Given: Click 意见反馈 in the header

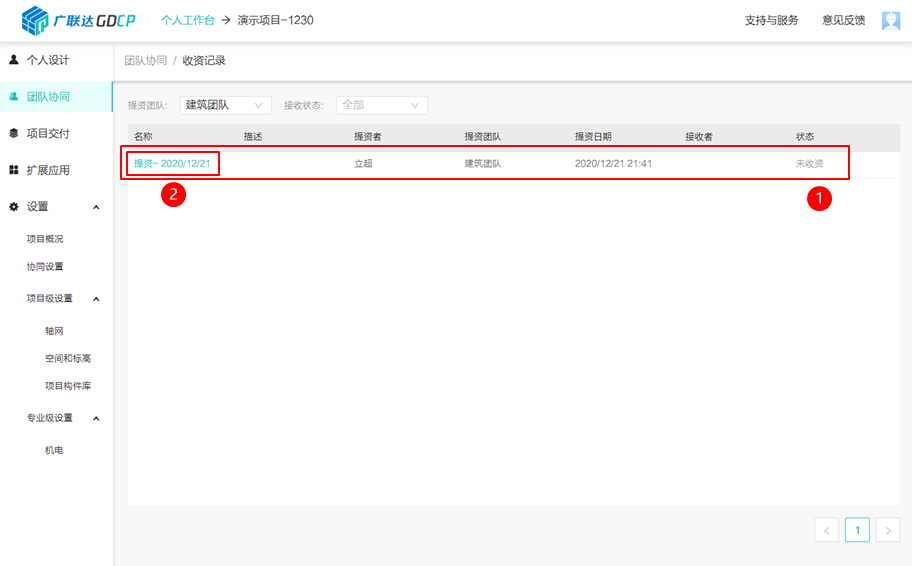Looking at the screenshot, I should [843, 20].
